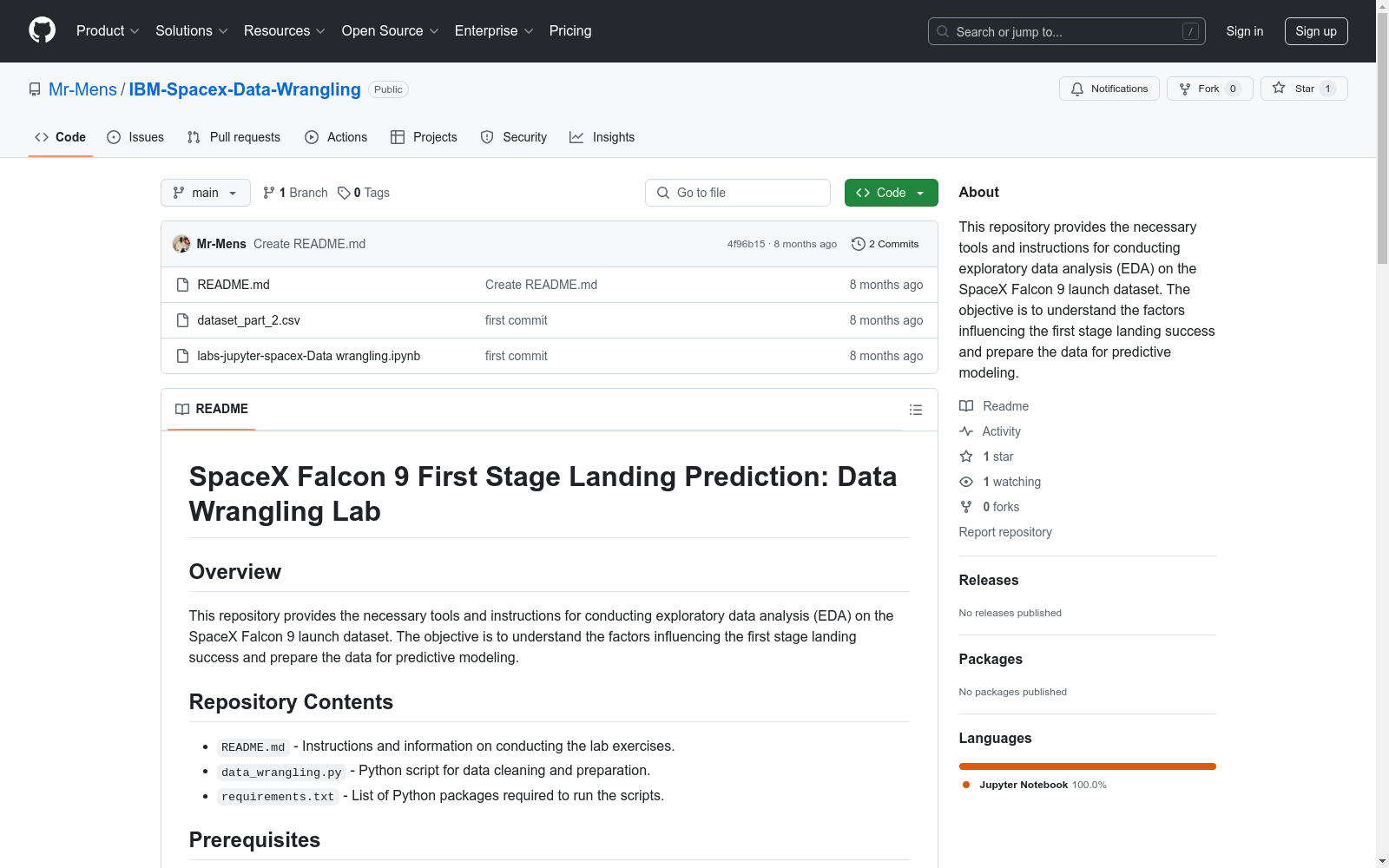Image resolution: width=1389 pixels, height=868 pixels.
Task: Expand the Product menu
Action: [108, 30]
